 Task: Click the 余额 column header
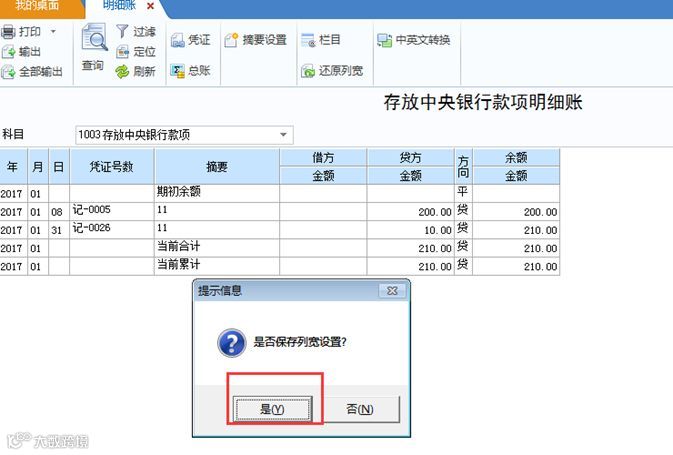(516, 158)
